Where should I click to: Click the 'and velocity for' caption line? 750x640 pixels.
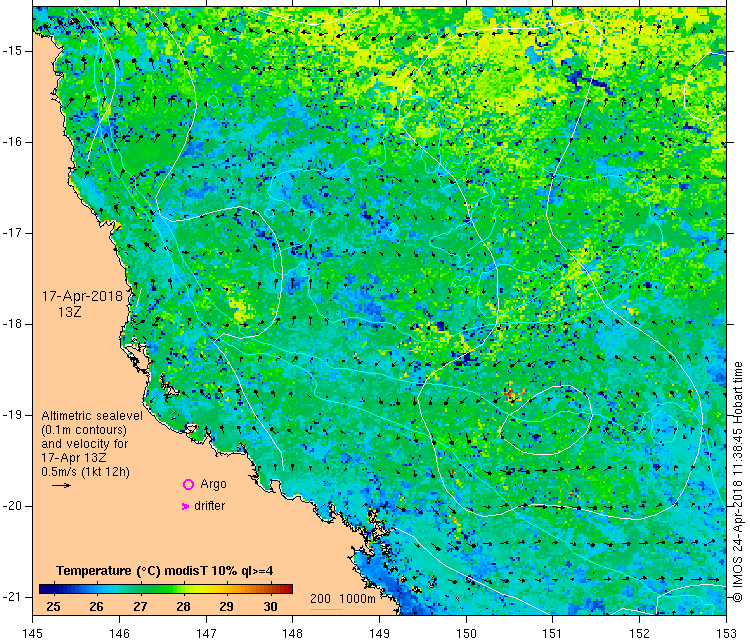(x=85, y=443)
